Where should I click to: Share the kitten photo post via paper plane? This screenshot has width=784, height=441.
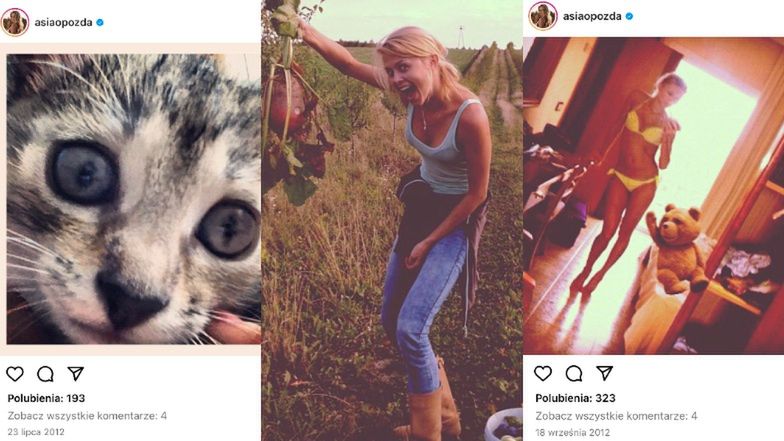[x=75, y=374]
